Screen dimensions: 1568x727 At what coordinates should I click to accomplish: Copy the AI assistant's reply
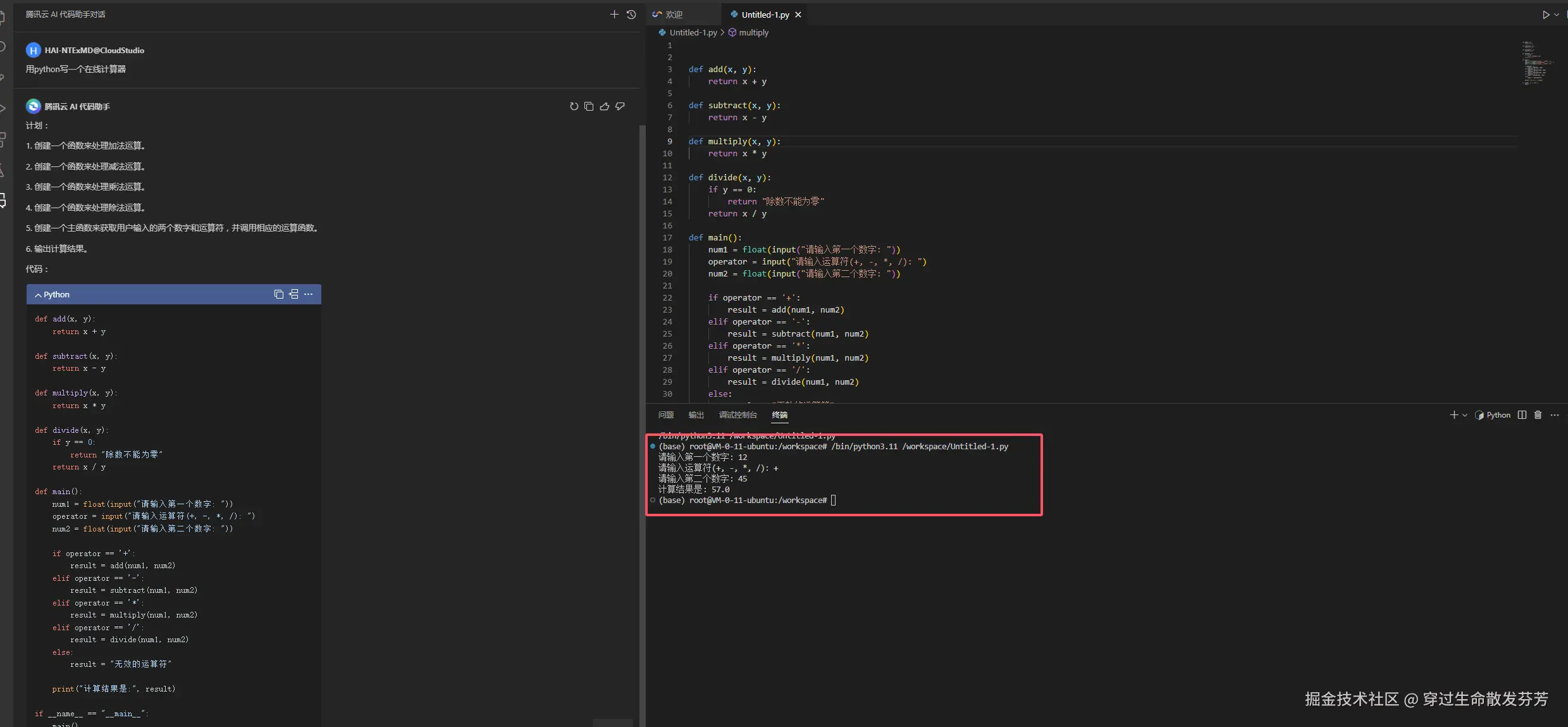(x=589, y=106)
